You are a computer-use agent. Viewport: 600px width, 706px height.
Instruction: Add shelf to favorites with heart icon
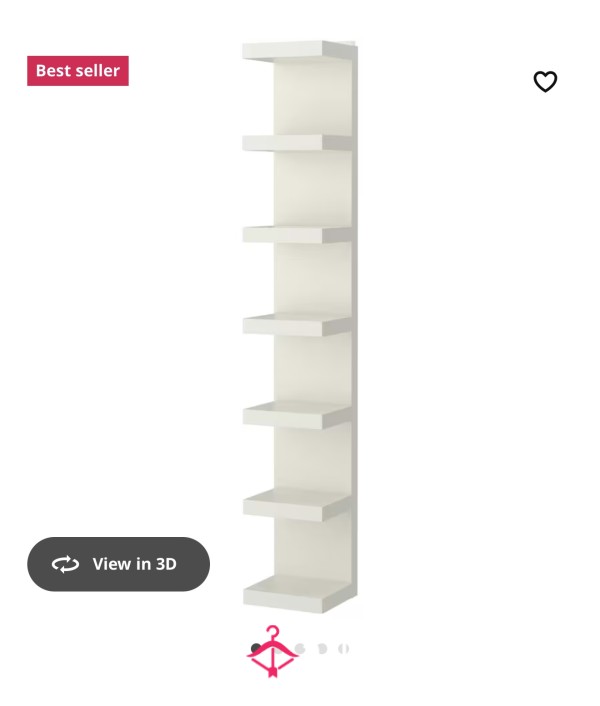click(x=545, y=81)
